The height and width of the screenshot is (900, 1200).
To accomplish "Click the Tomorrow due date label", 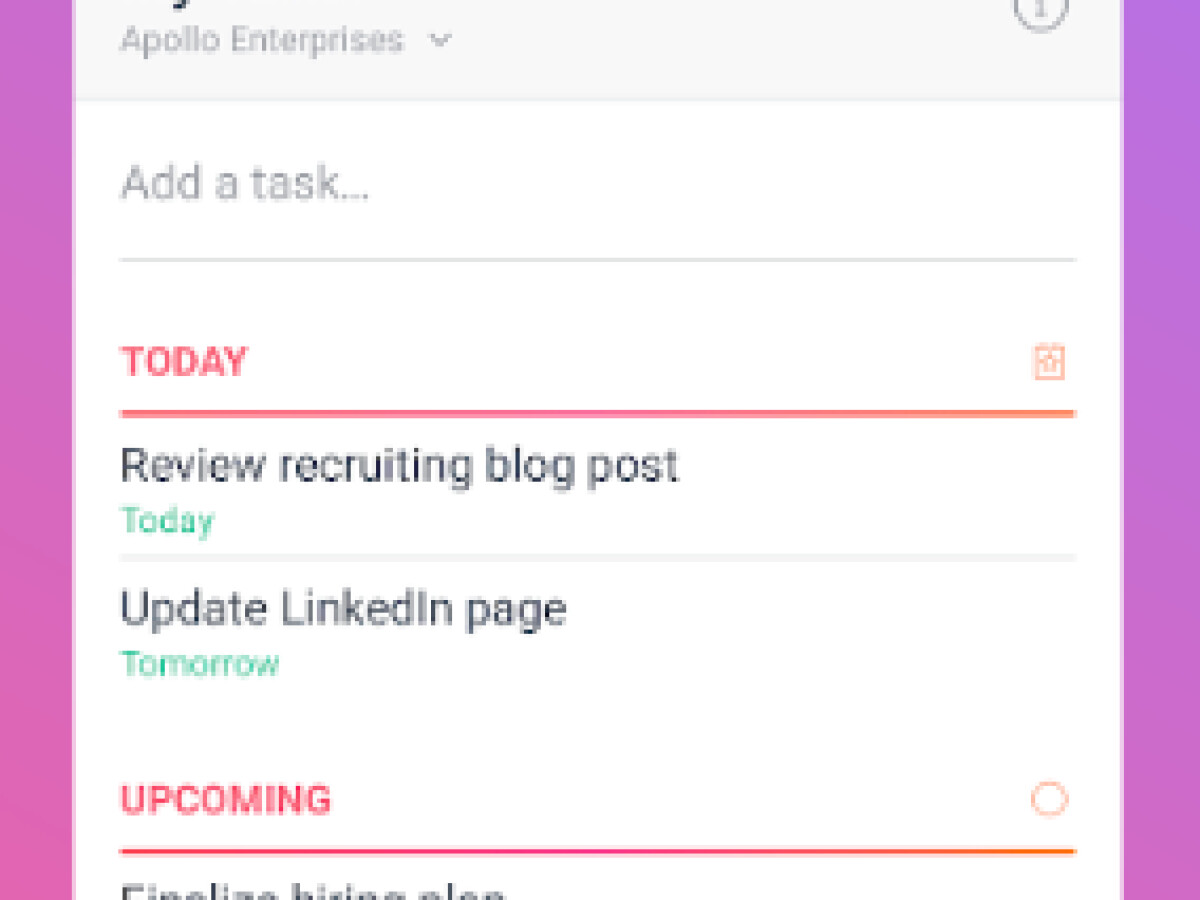I will click(199, 663).
